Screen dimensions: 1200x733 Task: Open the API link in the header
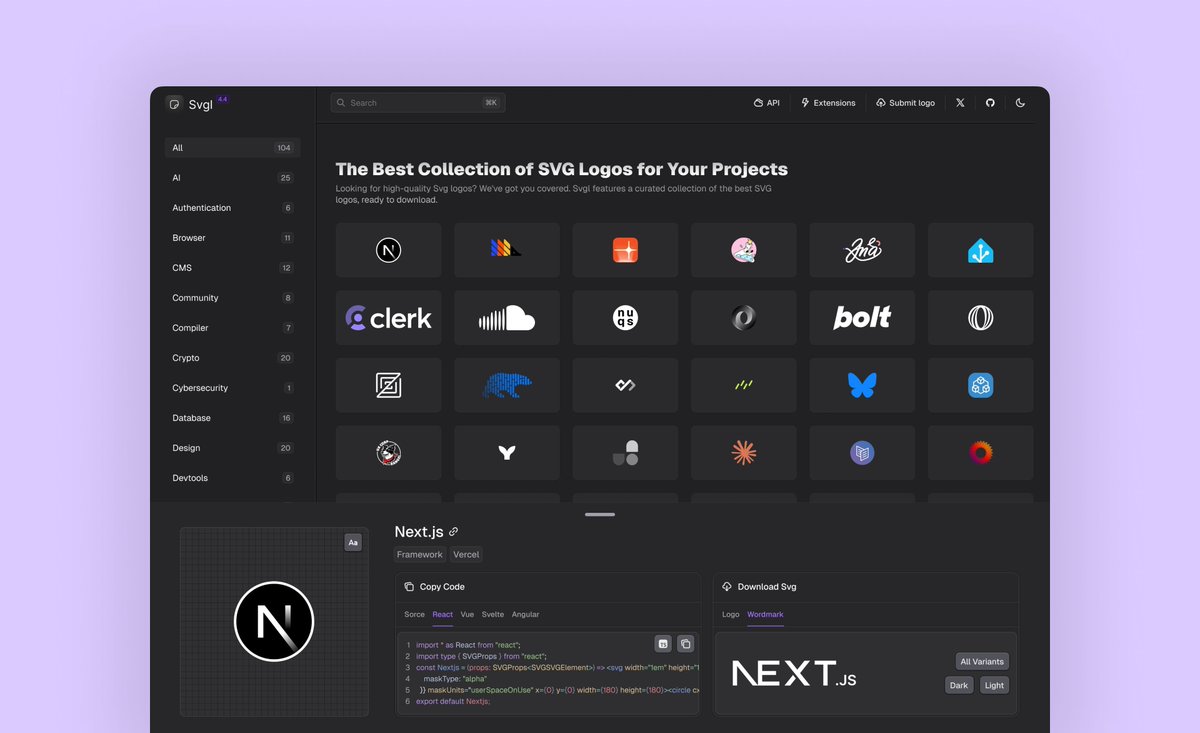click(x=767, y=103)
